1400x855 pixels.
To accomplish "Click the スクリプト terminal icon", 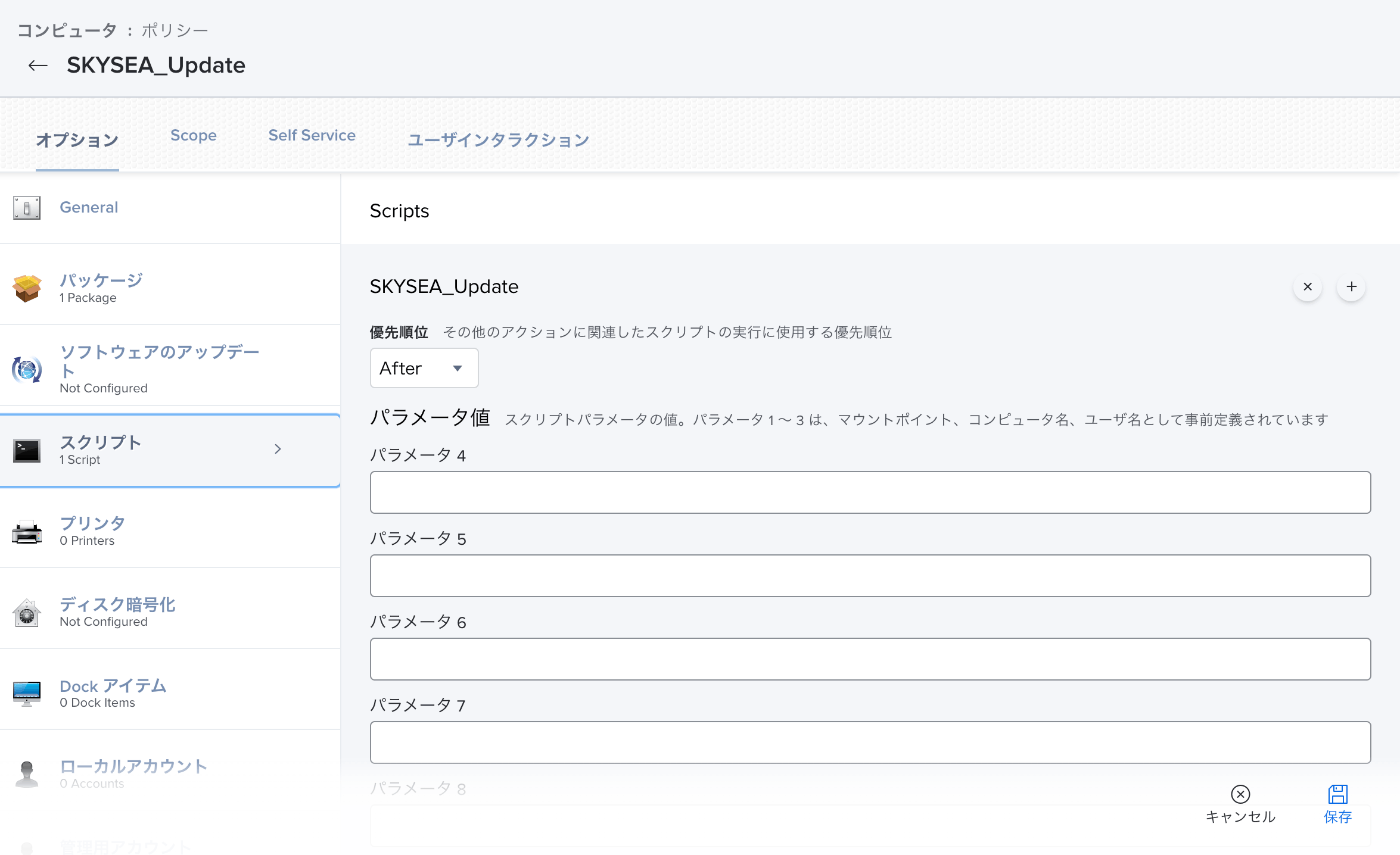I will pyautogui.click(x=27, y=451).
